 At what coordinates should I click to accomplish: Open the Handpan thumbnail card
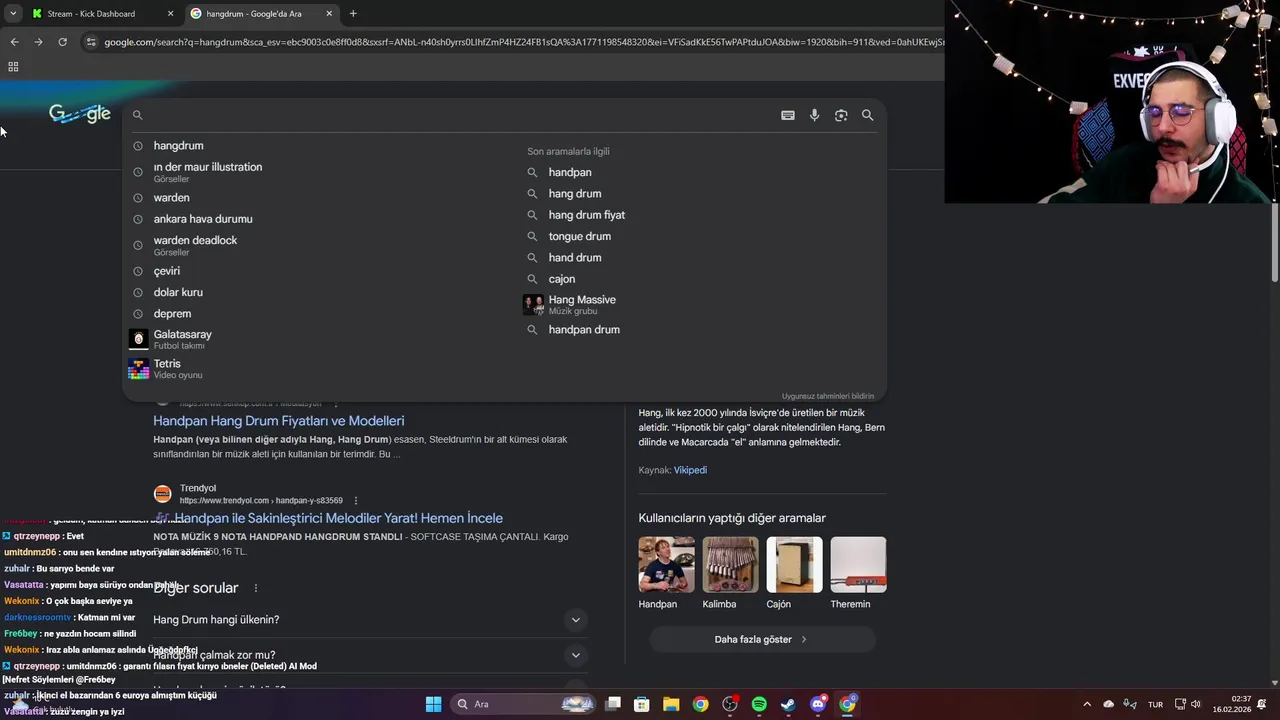666,573
